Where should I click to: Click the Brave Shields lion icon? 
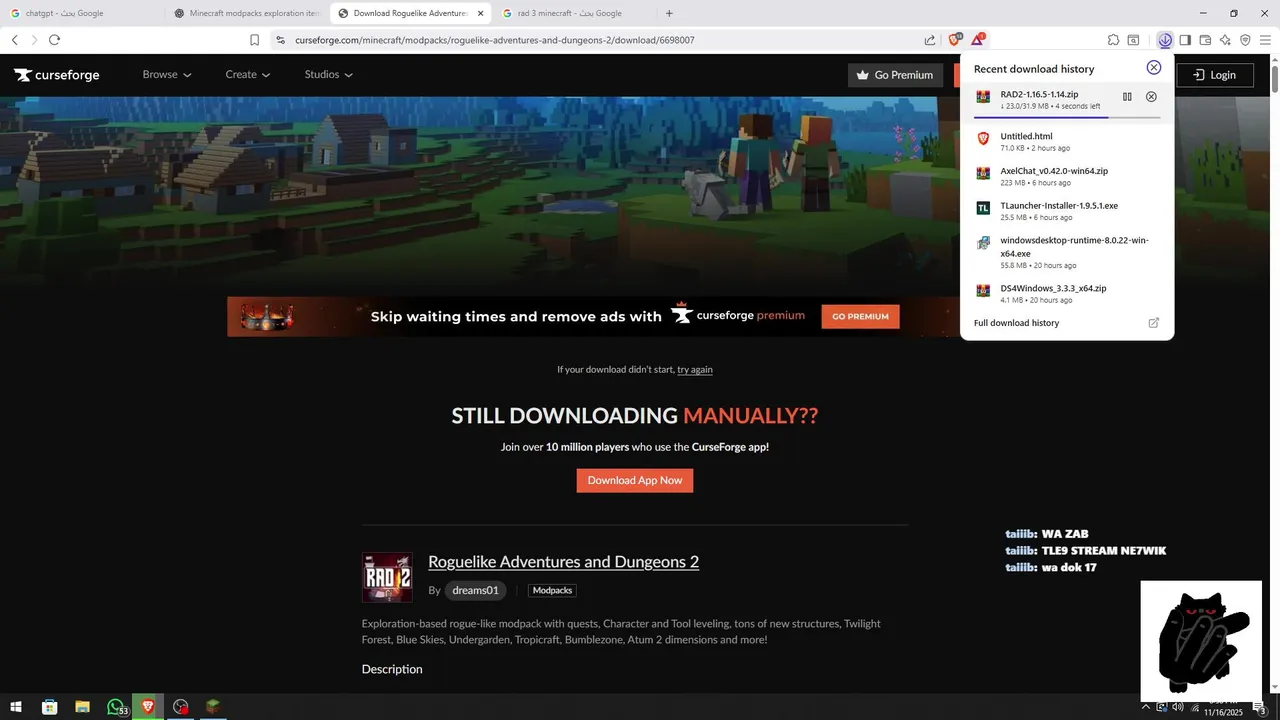click(955, 40)
